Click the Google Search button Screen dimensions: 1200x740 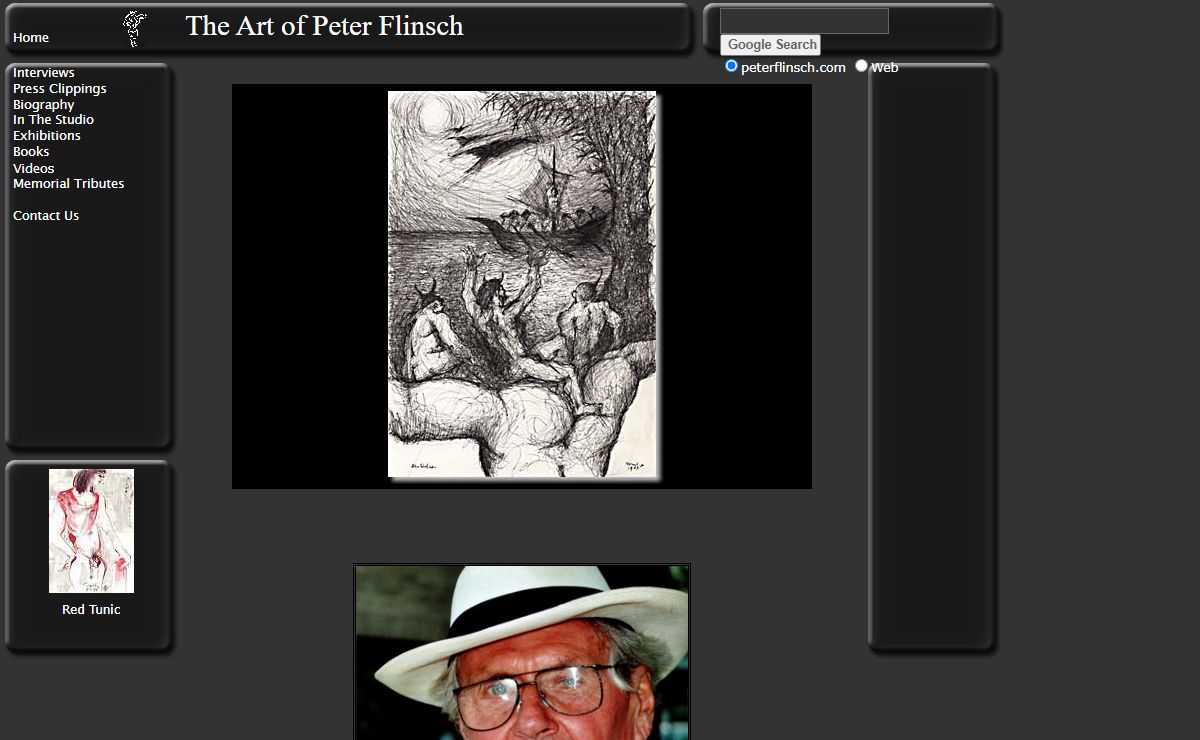[771, 45]
